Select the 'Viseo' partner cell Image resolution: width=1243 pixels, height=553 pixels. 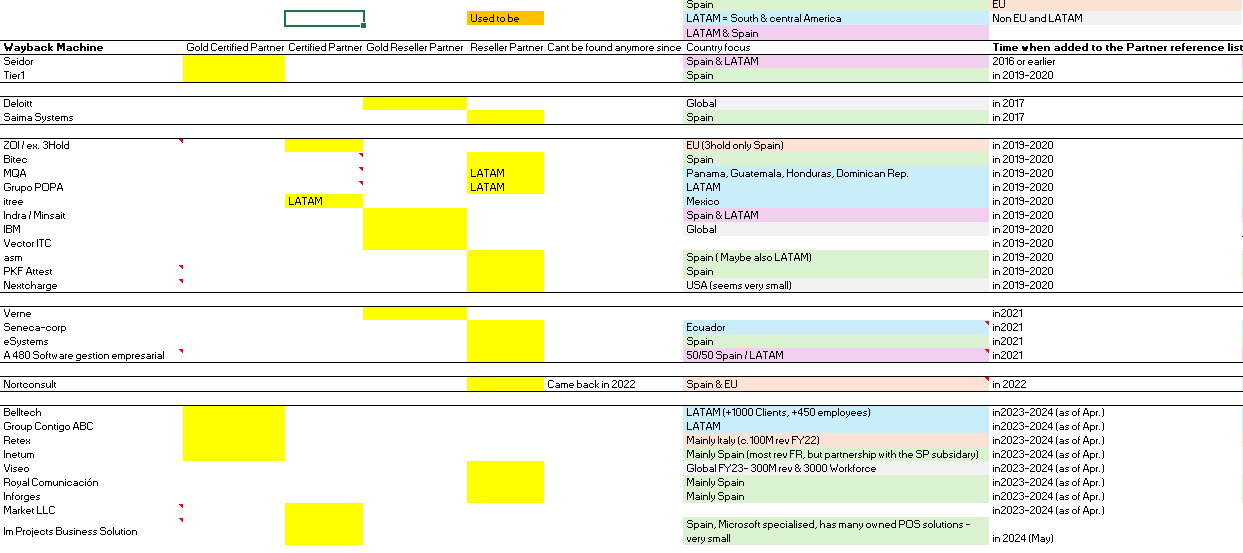pos(92,468)
